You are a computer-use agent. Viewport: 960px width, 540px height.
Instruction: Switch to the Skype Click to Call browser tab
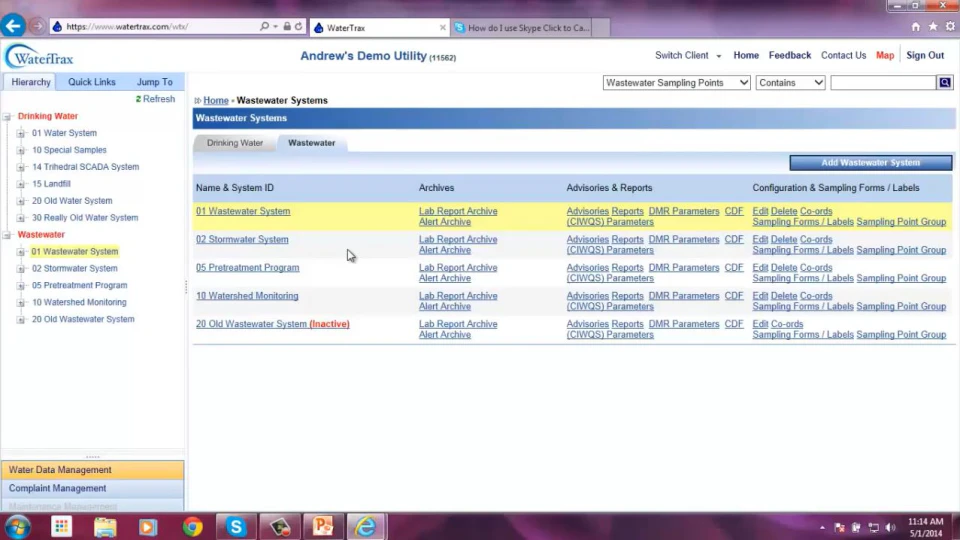[x=522, y=28]
